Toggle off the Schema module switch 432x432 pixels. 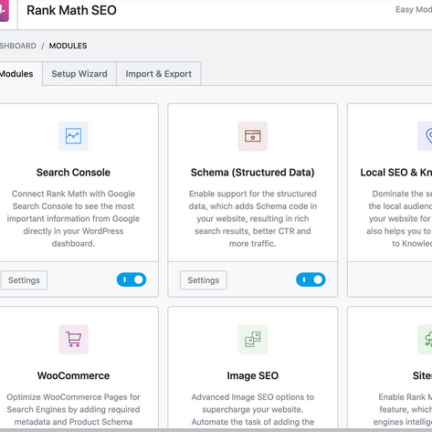click(x=311, y=280)
